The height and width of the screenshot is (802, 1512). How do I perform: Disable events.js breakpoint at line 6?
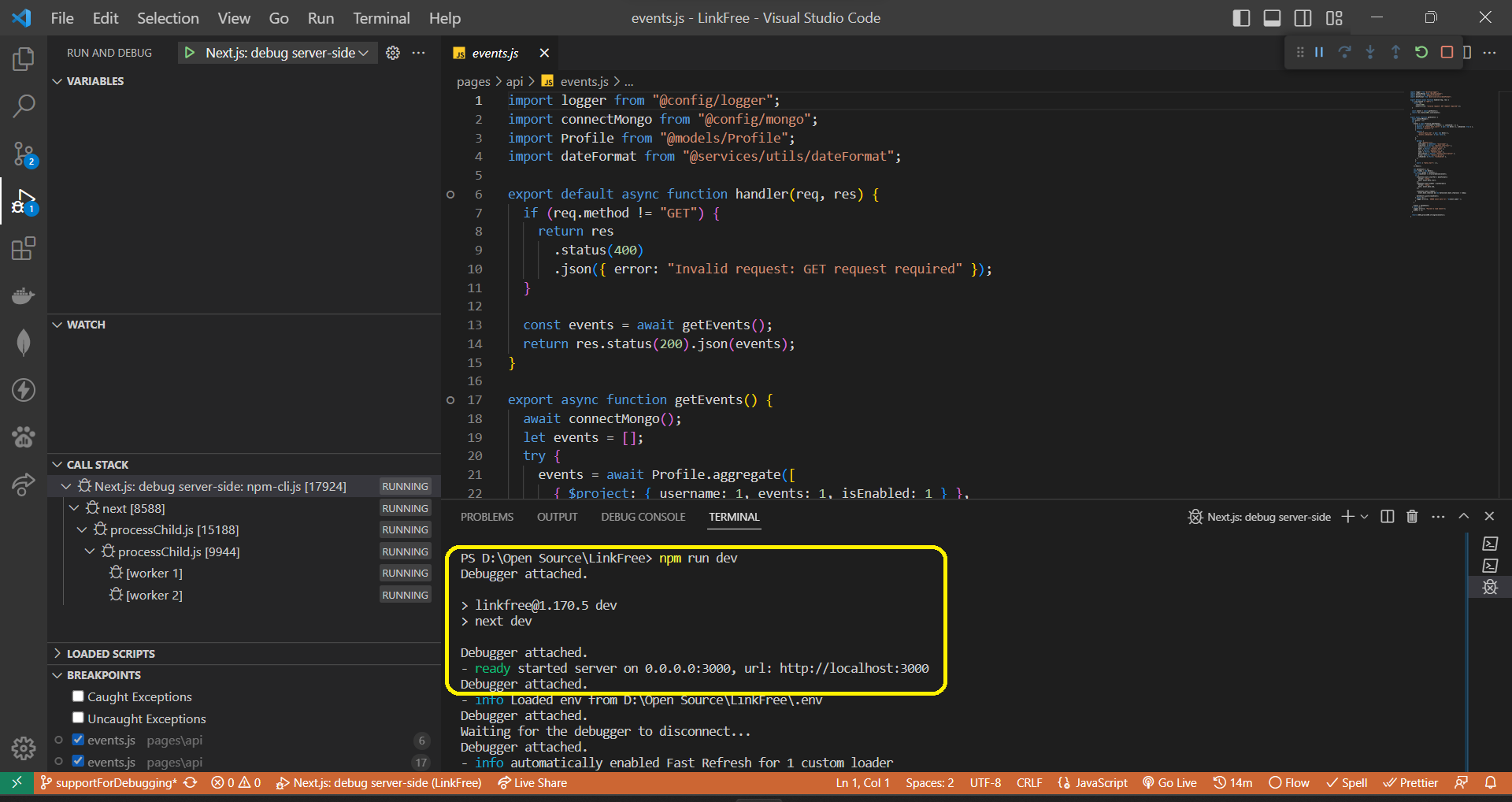coord(78,740)
